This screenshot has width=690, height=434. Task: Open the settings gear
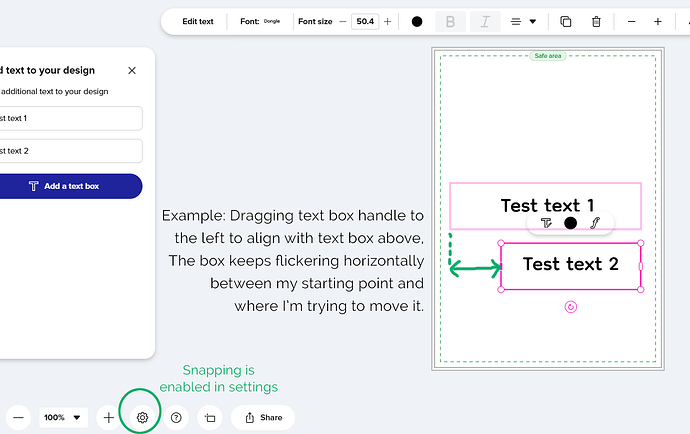pyautogui.click(x=142, y=417)
